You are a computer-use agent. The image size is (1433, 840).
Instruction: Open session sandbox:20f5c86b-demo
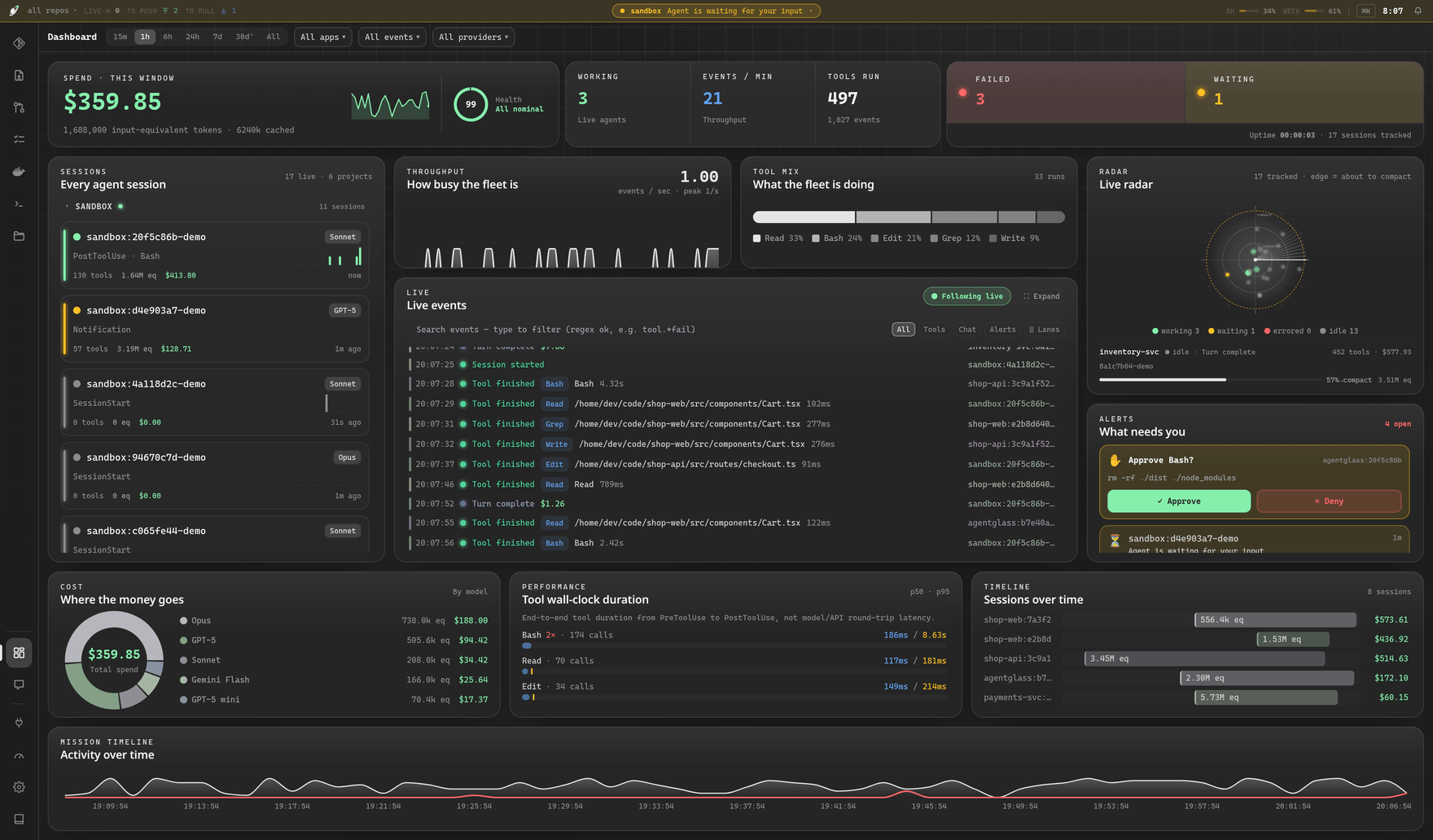tap(215, 255)
